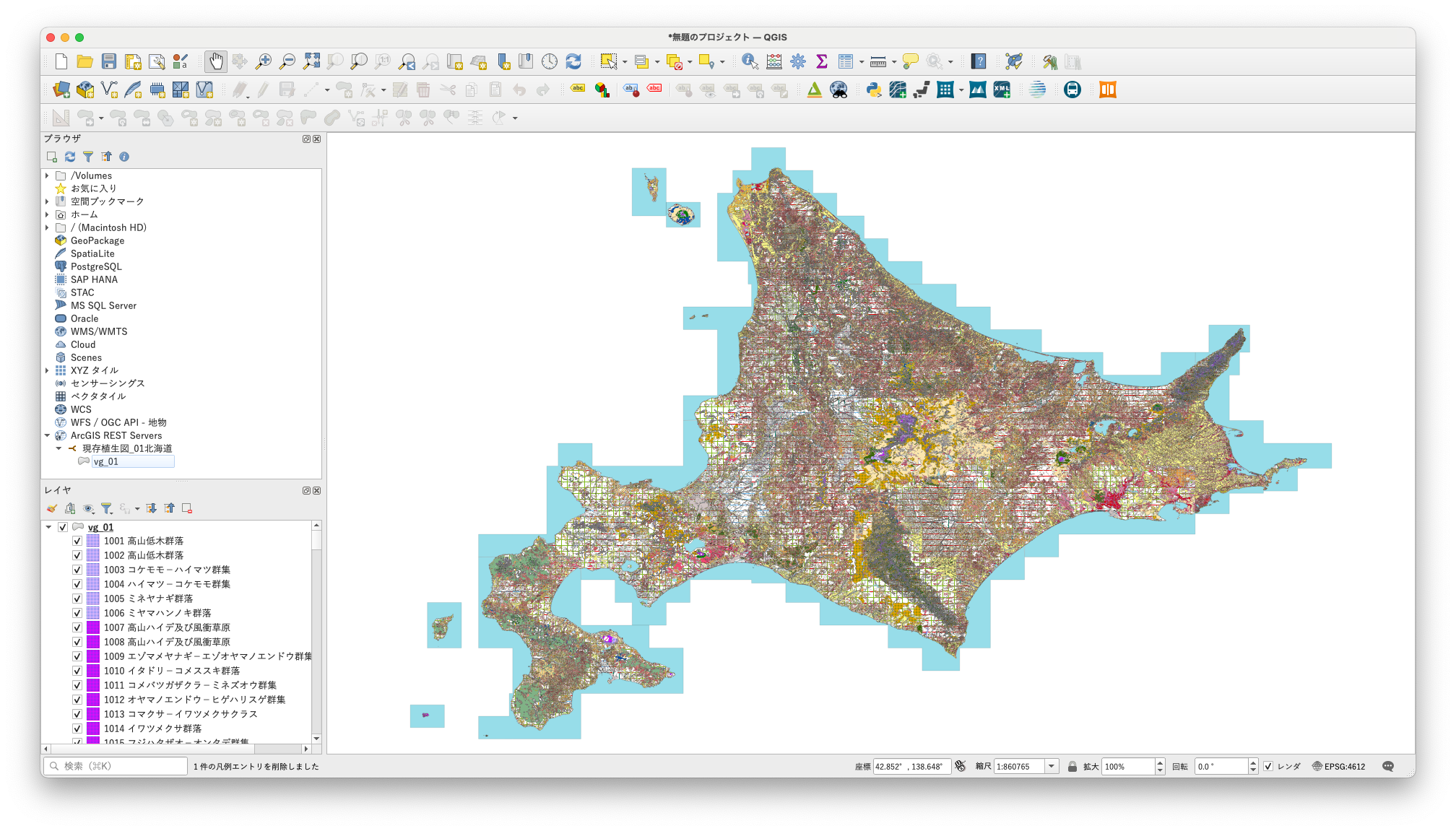
Task: Open the log messages speech-bubble button
Action: point(1387,766)
